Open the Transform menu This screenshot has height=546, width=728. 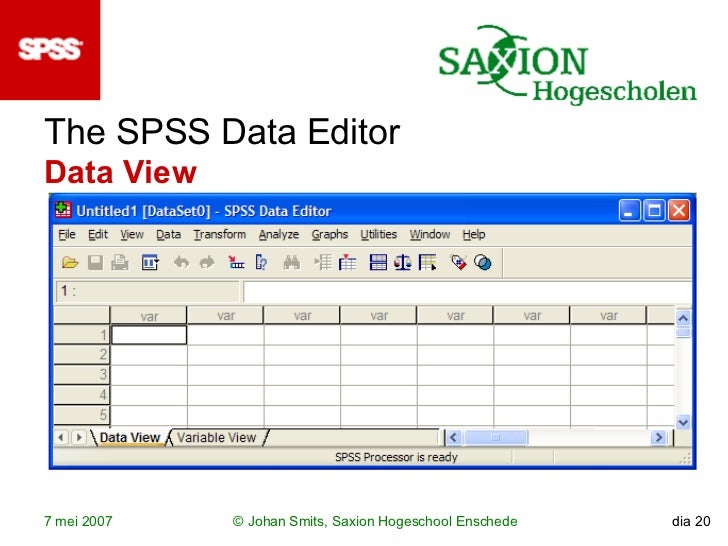pyautogui.click(x=220, y=234)
